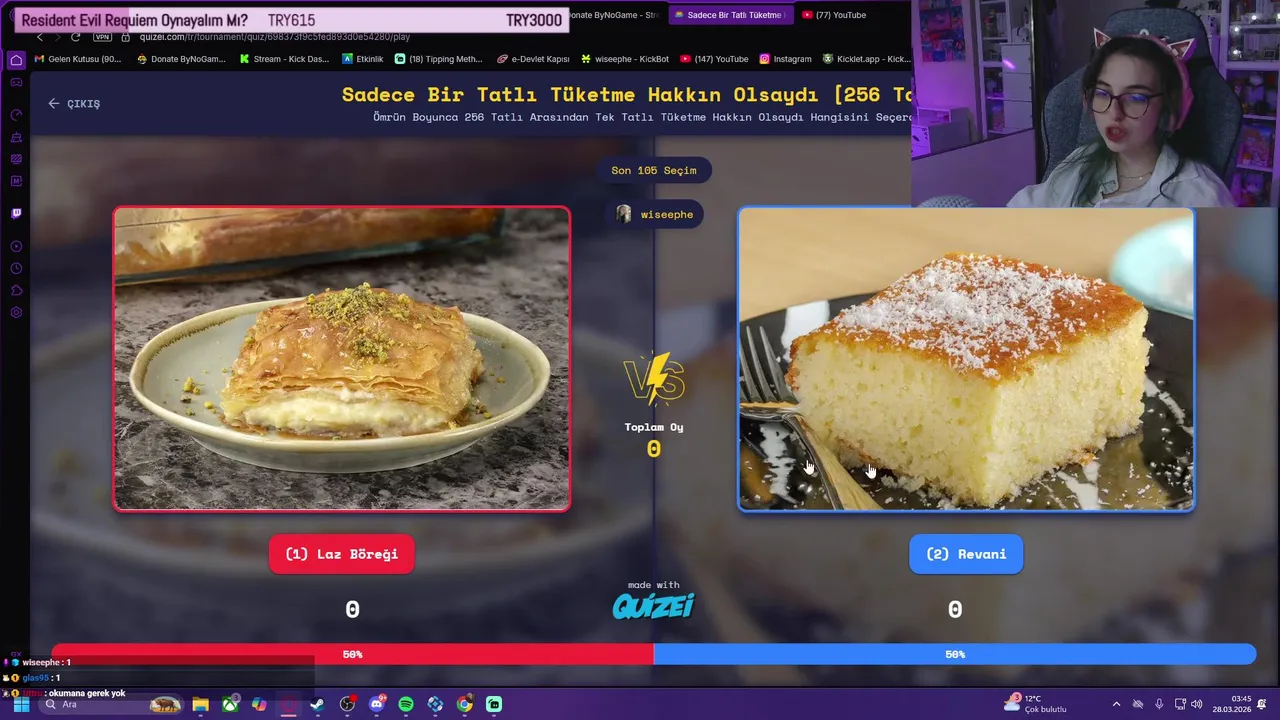Click the Toplam Oy counter
Screen dimensions: 1280x720
tap(654, 440)
